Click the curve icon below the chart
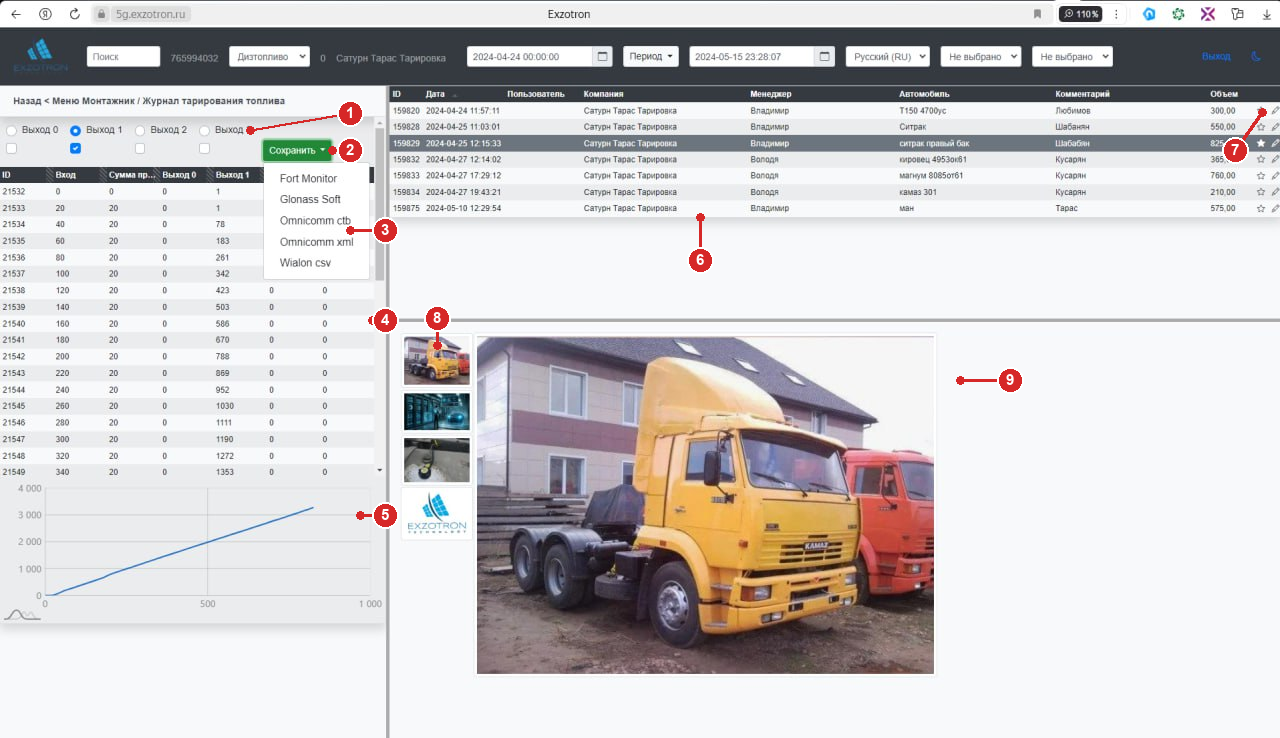The width and height of the screenshot is (1280, 738). point(22,614)
